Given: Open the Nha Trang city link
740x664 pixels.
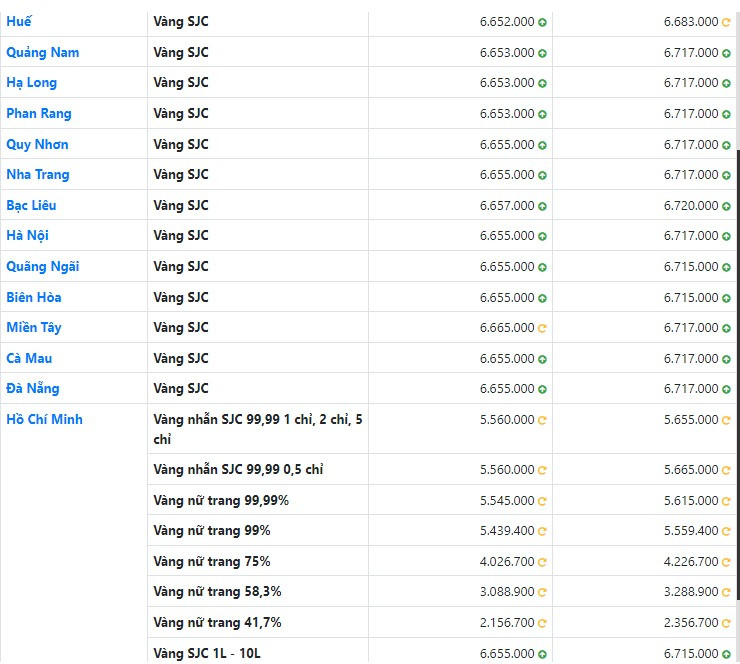Looking at the screenshot, I should (38, 175).
